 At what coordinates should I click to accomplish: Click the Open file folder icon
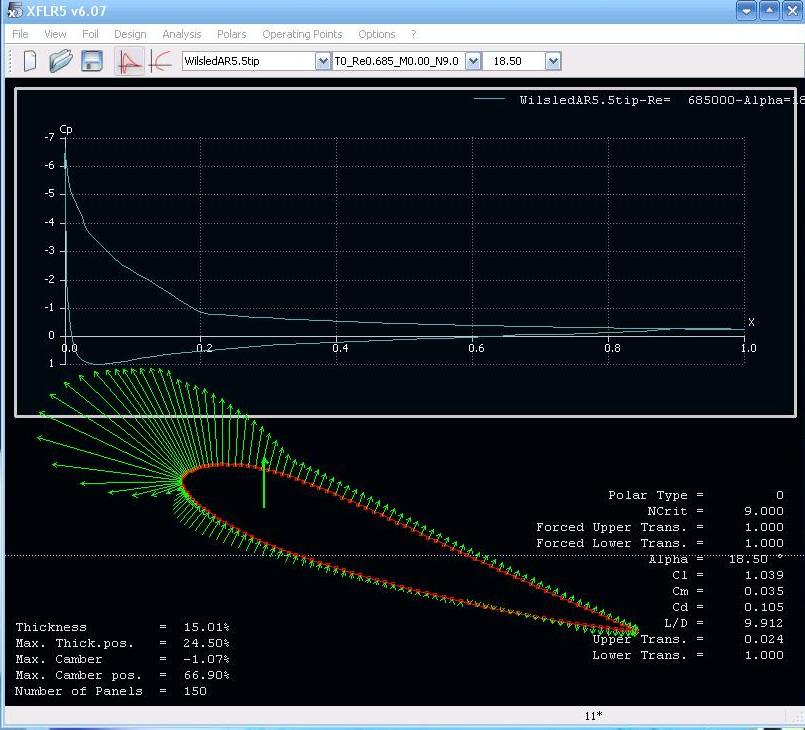click(61, 61)
